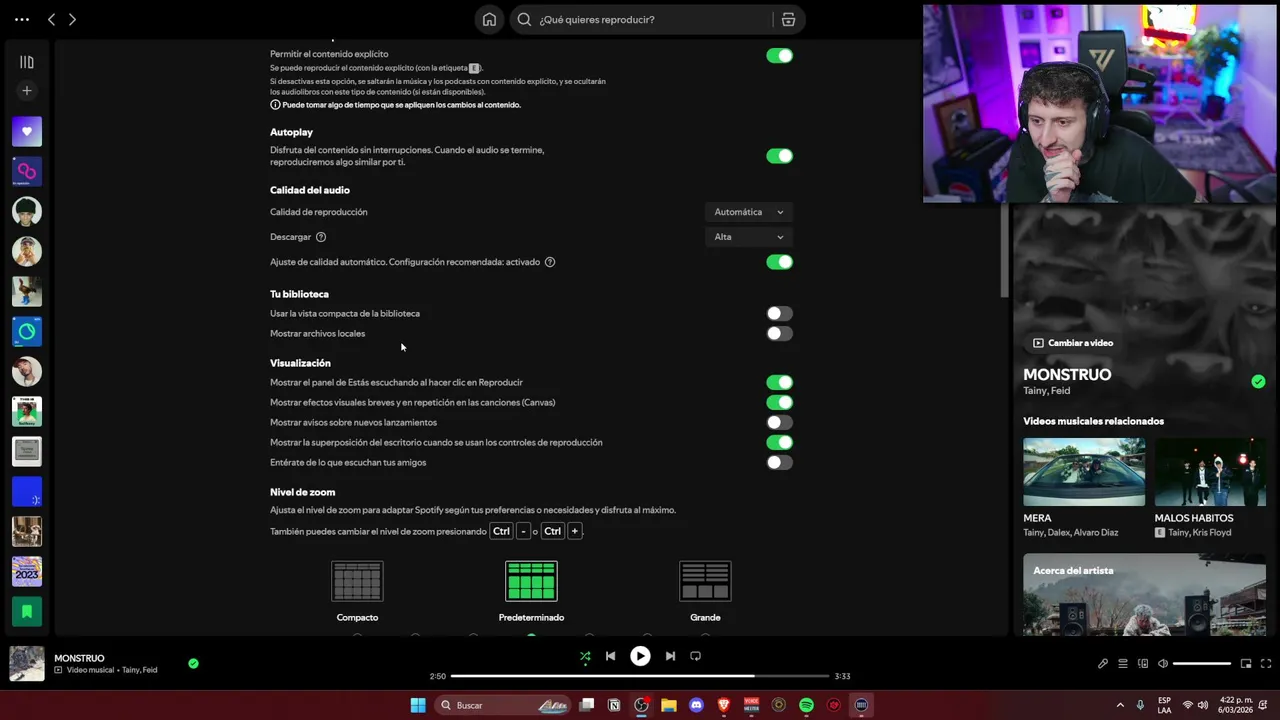Open Liked Songs heart playlist
This screenshot has width=1280, height=720.
coord(27,131)
